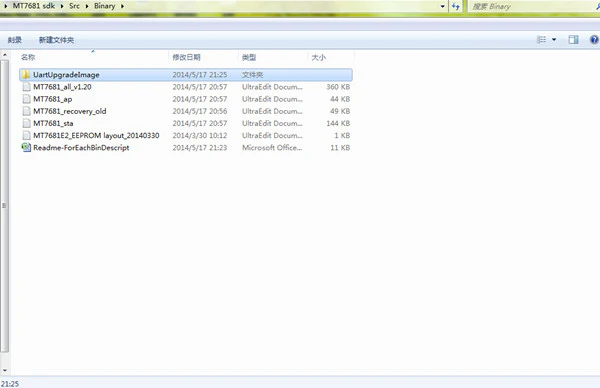Select the MT7681_recovery_old file name
Viewport: 600px width, 388px height.
[70, 111]
